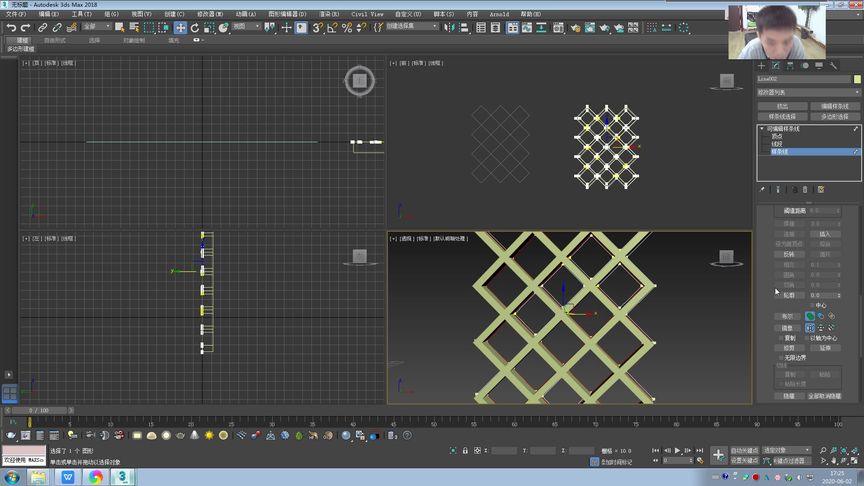Select the 线段 sub-object level in stack
The height and width of the screenshot is (486, 864).
coord(777,144)
